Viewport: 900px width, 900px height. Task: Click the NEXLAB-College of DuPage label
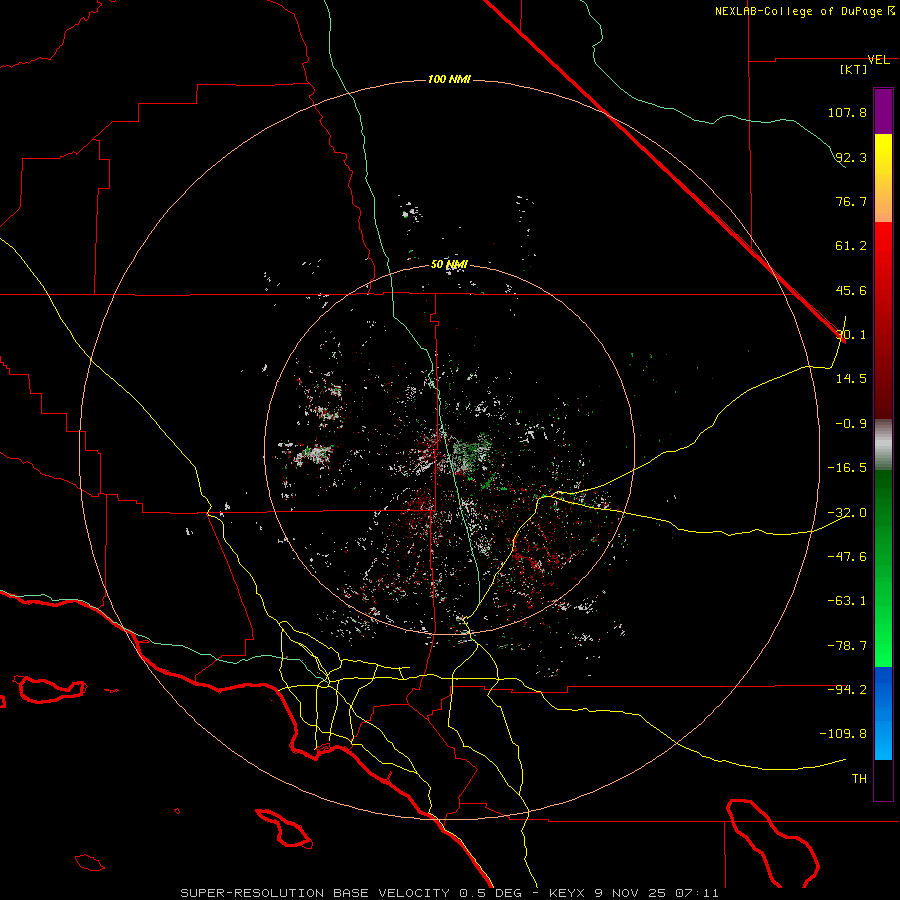799,11
